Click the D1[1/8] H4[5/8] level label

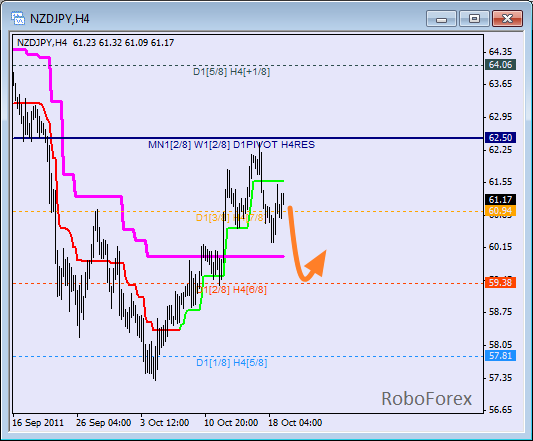232,363
